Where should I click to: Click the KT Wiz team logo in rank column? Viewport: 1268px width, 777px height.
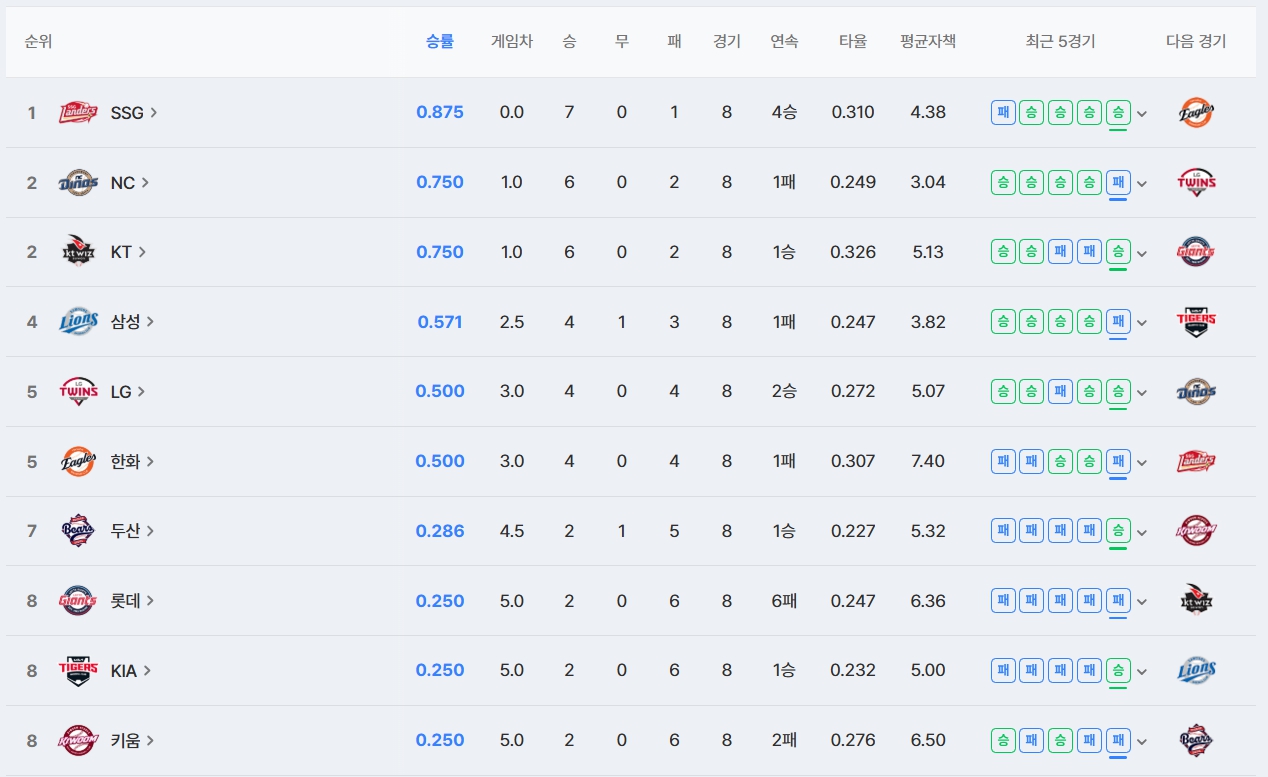(x=78, y=252)
